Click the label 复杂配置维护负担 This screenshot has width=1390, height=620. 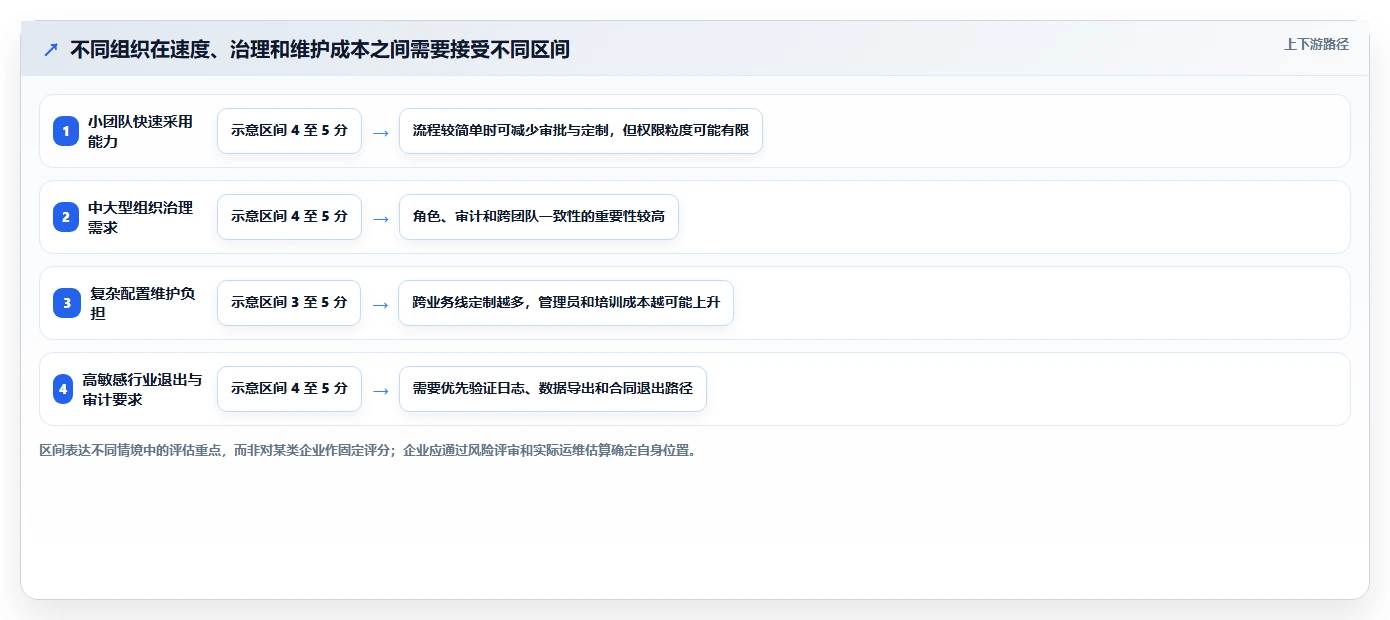[x=143, y=303]
